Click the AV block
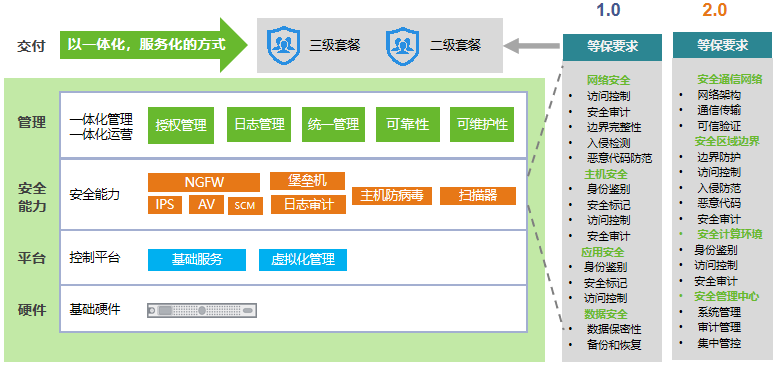This screenshot has width=777, height=367. click(x=206, y=205)
